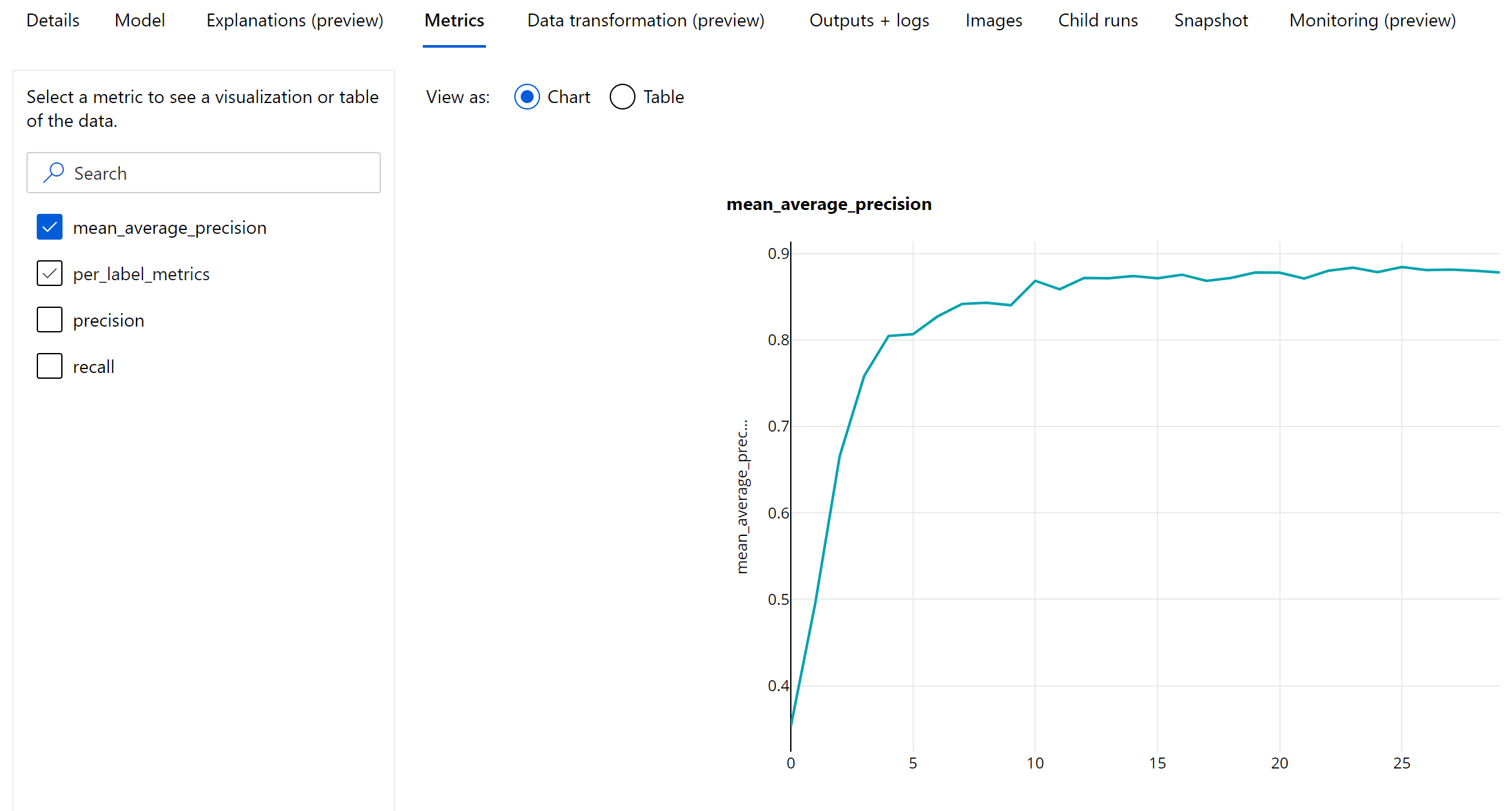Enable mean_average_precision checkbox

(49, 227)
